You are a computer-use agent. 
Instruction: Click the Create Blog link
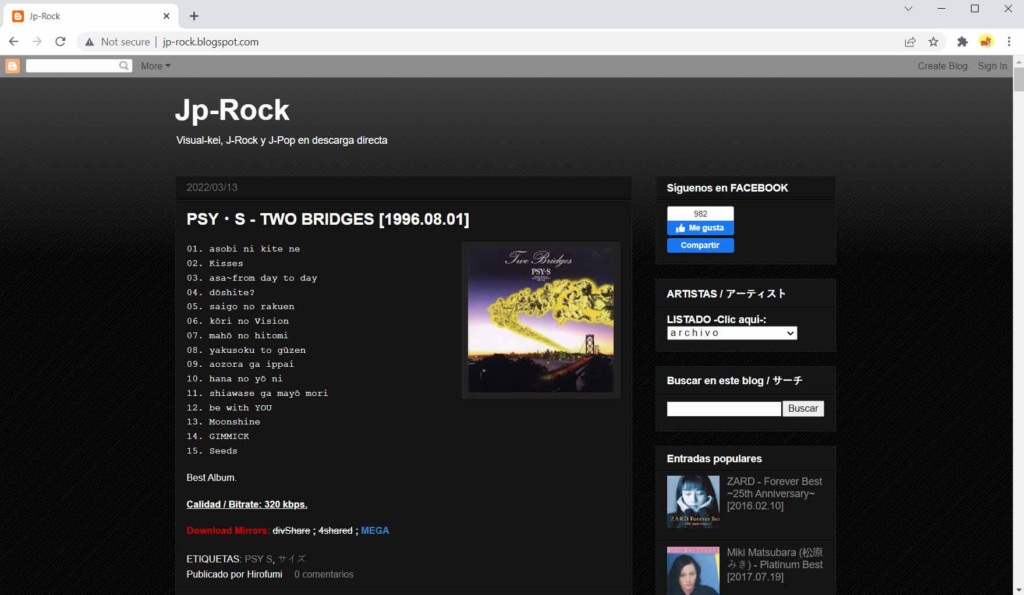coord(942,66)
